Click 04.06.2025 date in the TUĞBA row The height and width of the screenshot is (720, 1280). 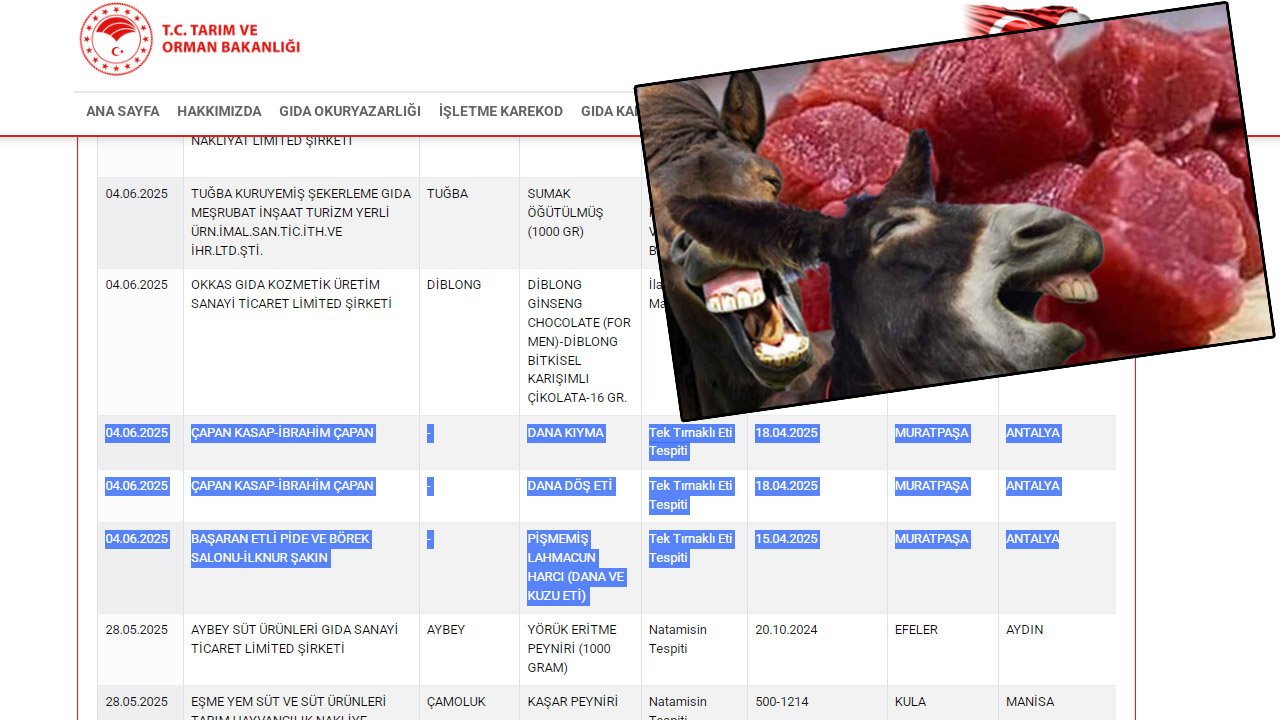tap(140, 222)
